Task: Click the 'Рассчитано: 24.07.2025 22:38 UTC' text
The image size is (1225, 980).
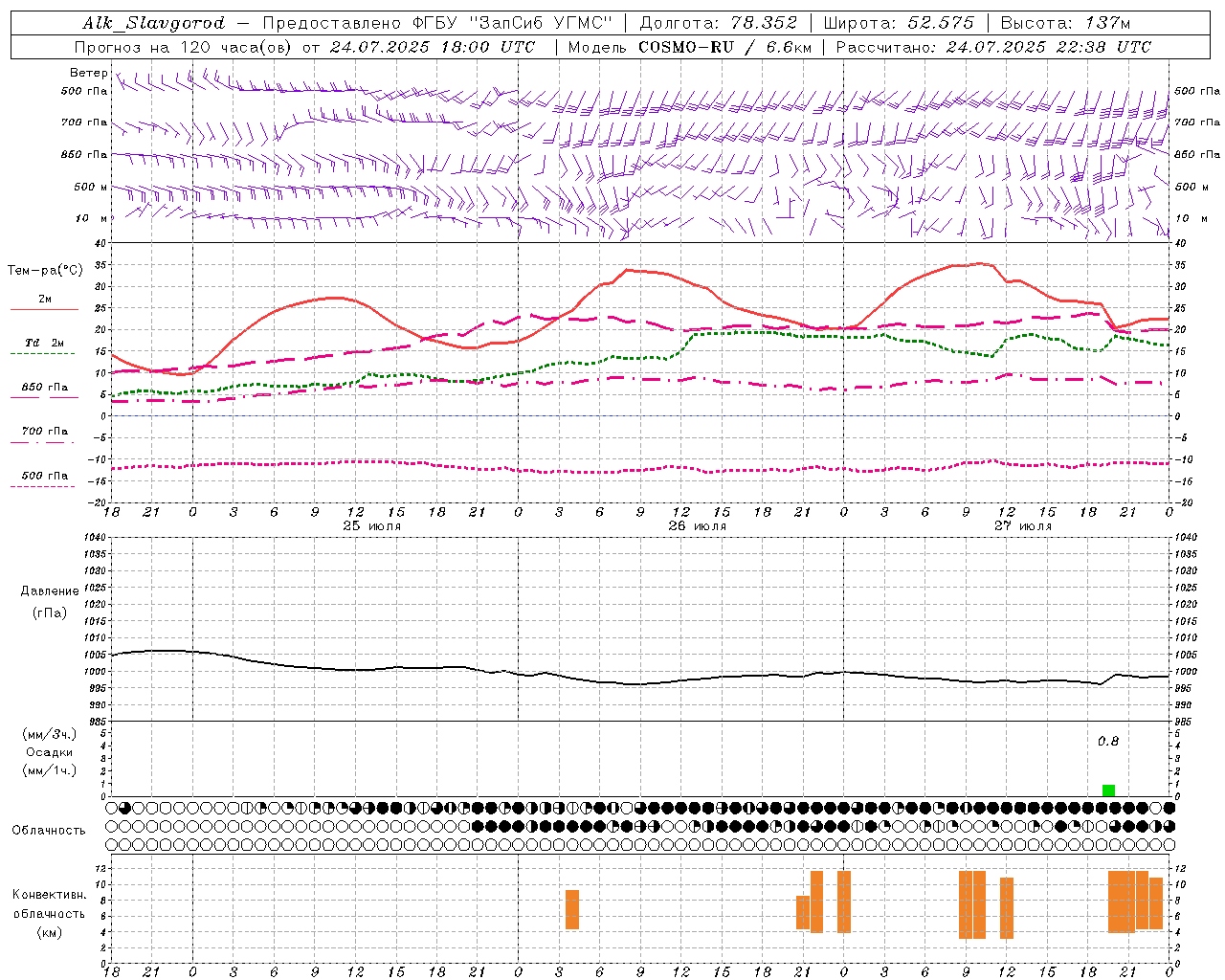Action: pos(994,47)
